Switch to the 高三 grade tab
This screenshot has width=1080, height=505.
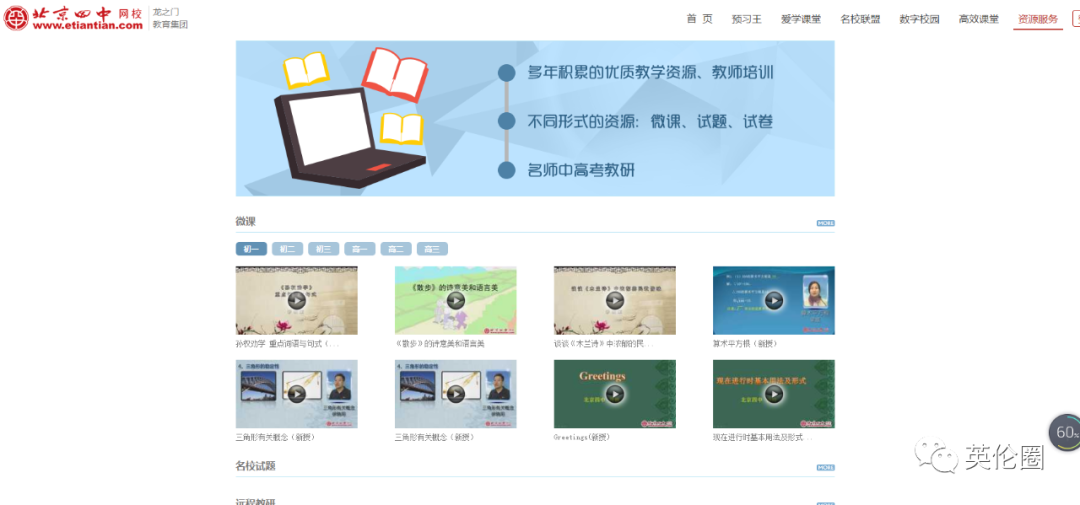coord(432,249)
